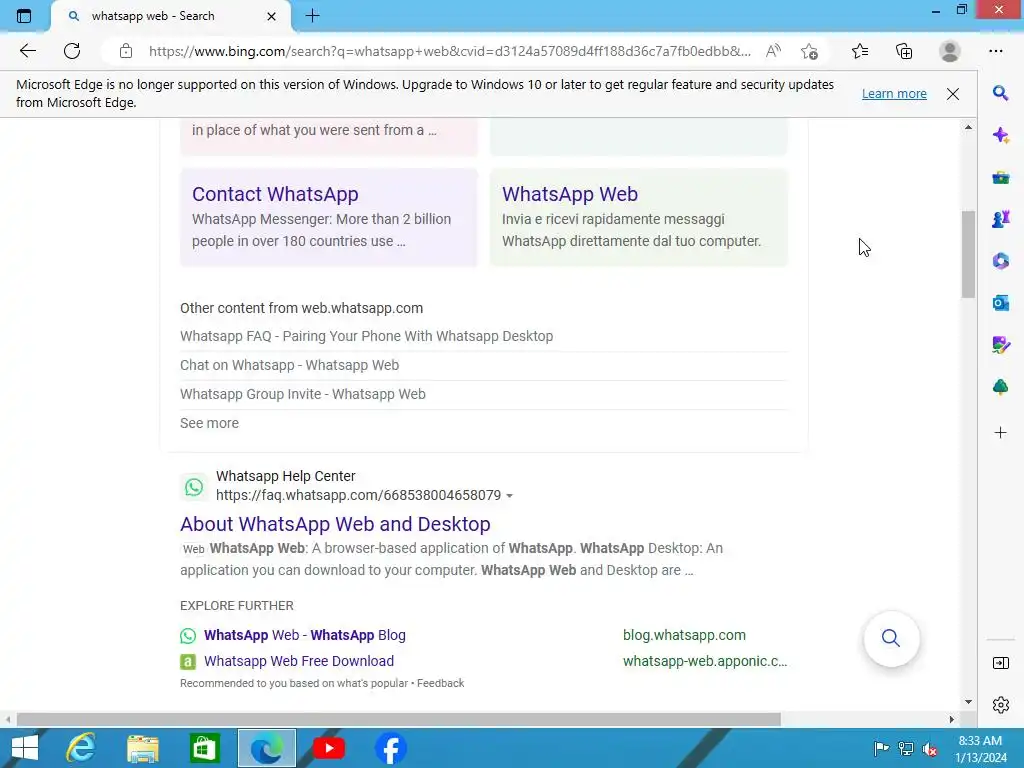Toggle sidebar visibility icon
Image resolution: width=1024 pixels, height=768 pixels.
(1000, 663)
